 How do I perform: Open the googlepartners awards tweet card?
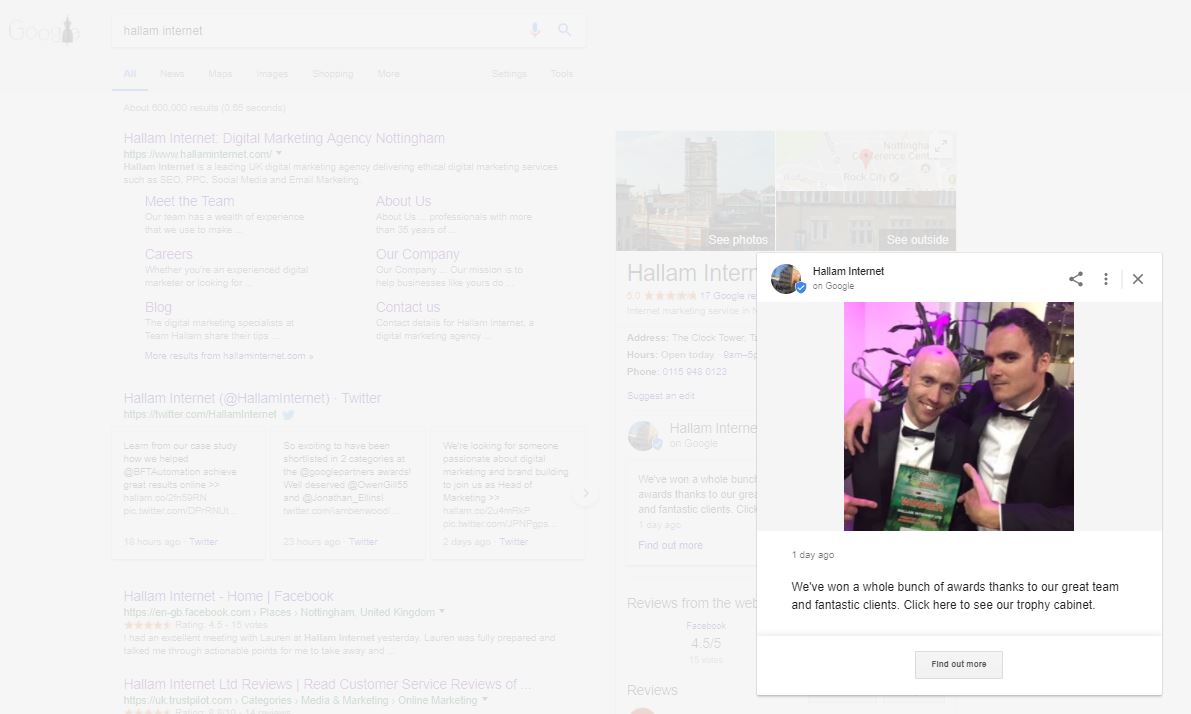point(348,494)
